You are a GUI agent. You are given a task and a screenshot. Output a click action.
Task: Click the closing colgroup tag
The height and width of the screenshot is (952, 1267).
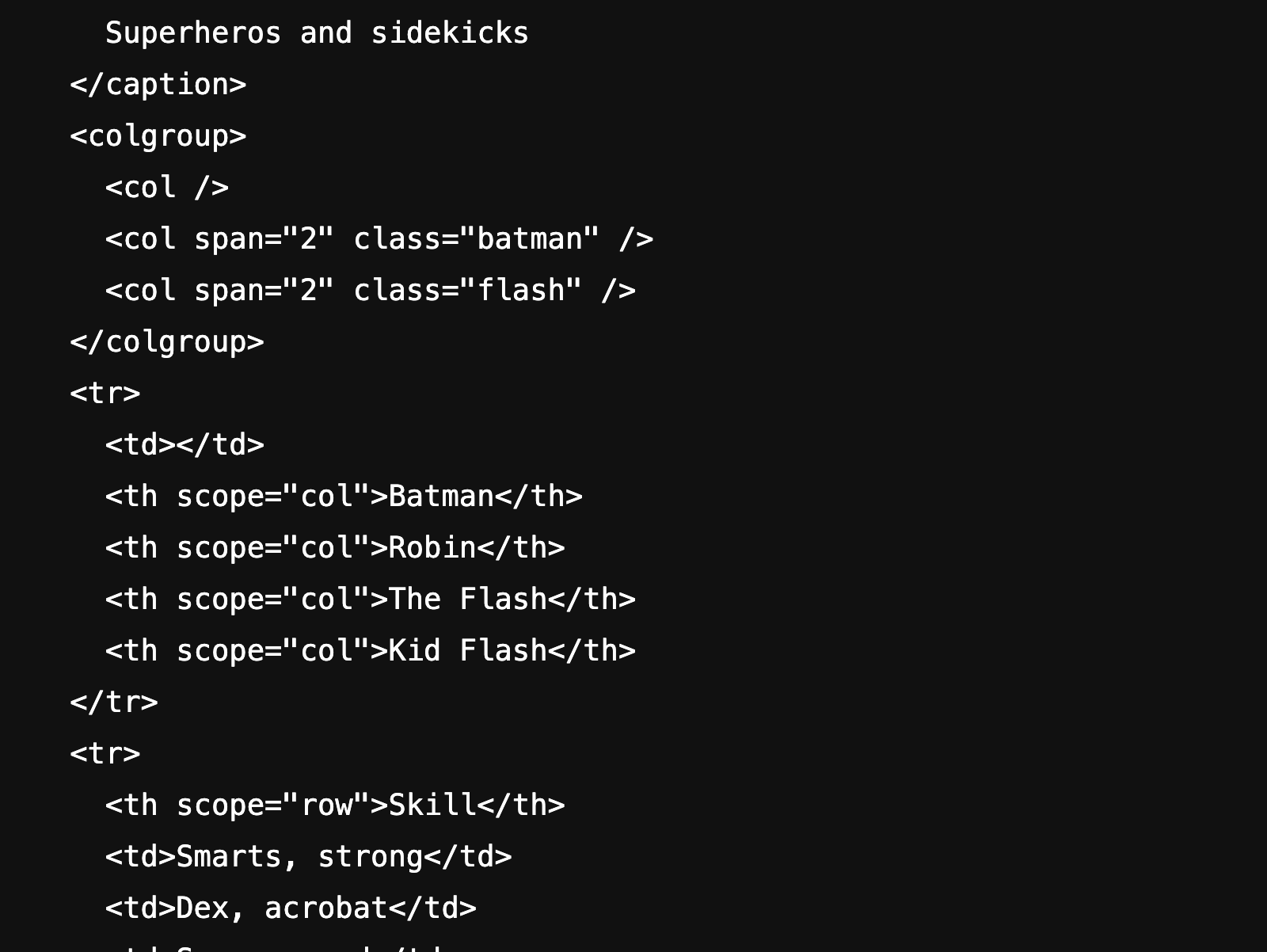click(x=167, y=342)
